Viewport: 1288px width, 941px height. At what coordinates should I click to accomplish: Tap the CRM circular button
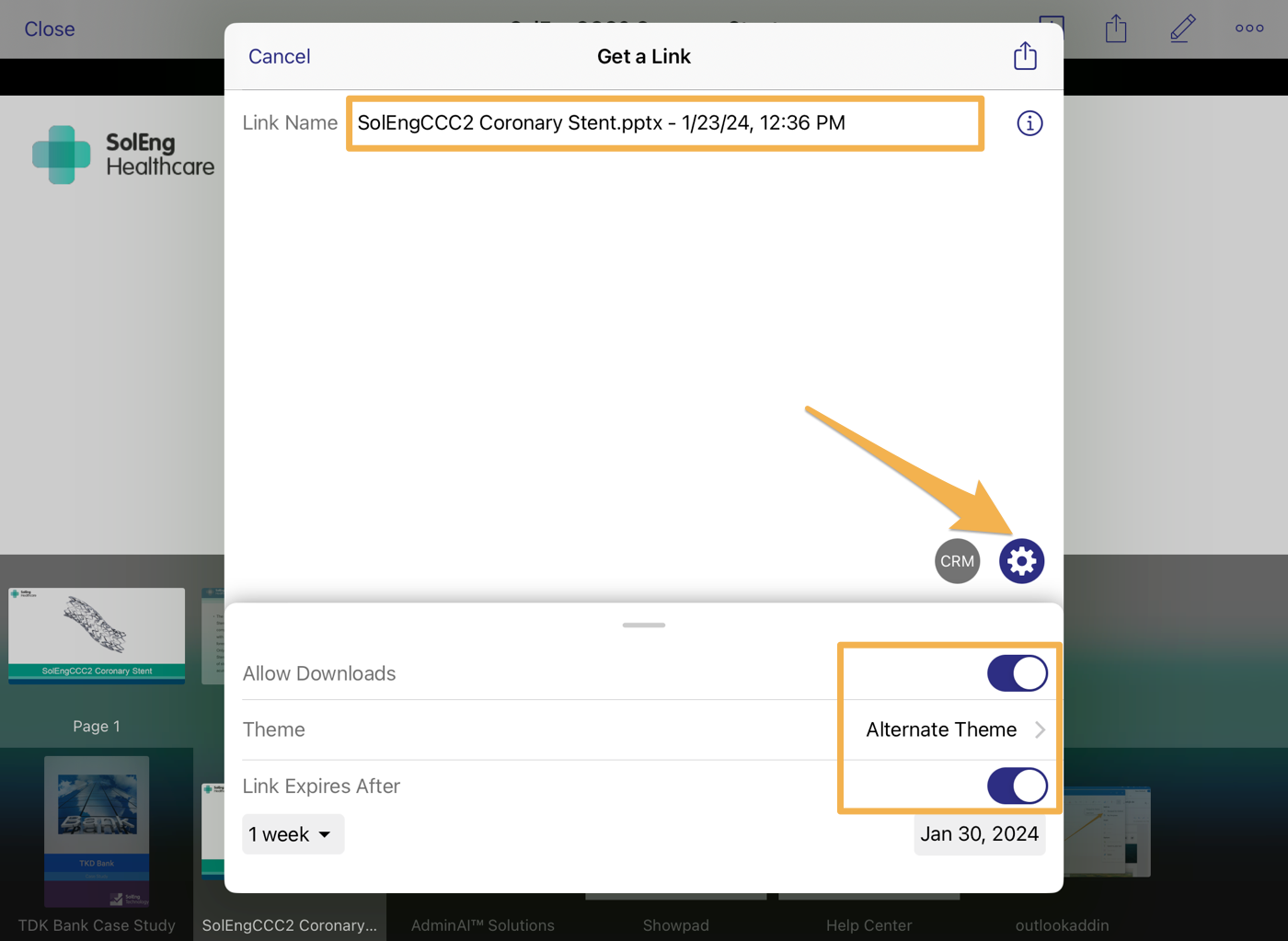957,561
